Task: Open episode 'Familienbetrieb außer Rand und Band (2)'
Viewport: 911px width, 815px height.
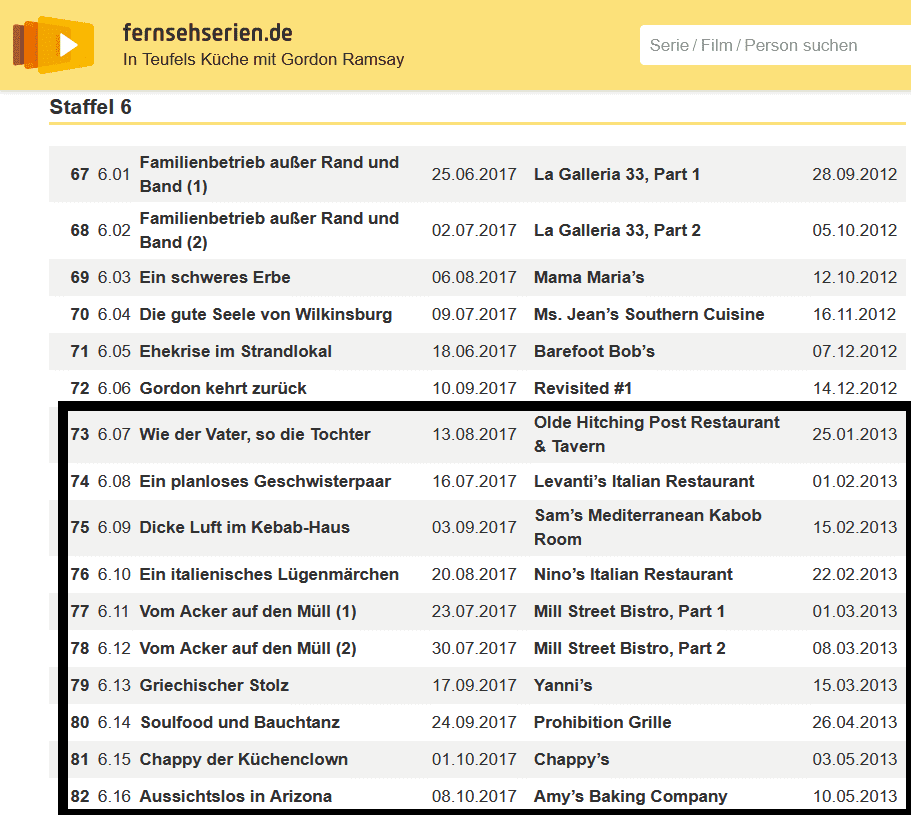Action: pyautogui.click(x=269, y=230)
